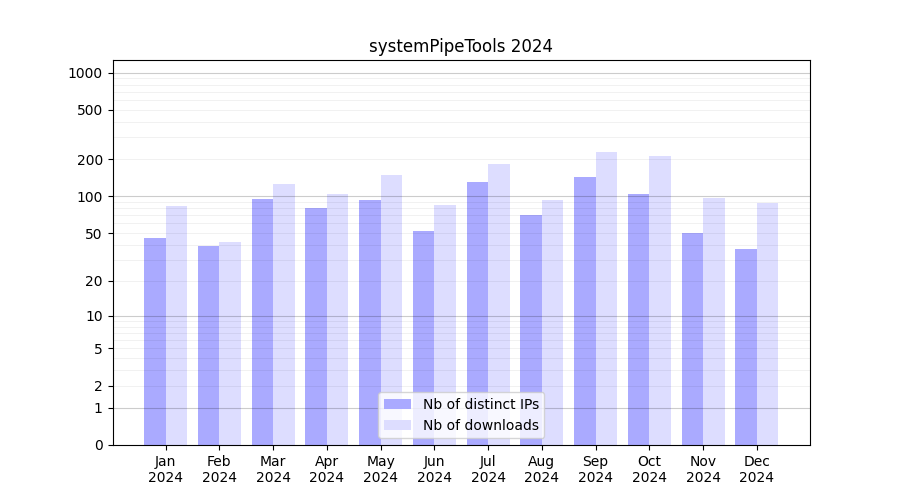Select the 0 y-axis tick label
Image resolution: width=900 pixels, height=500 pixels.
point(98,445)
